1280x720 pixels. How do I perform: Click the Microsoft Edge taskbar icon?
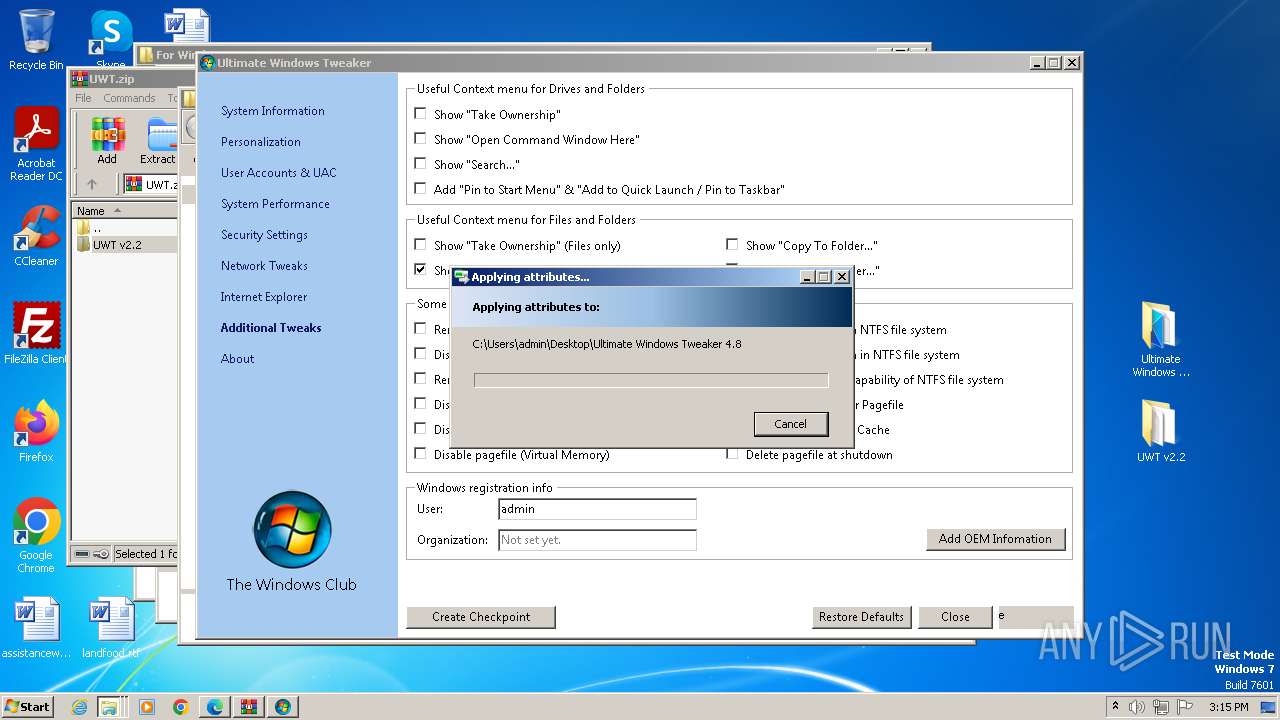pos(214,707)
